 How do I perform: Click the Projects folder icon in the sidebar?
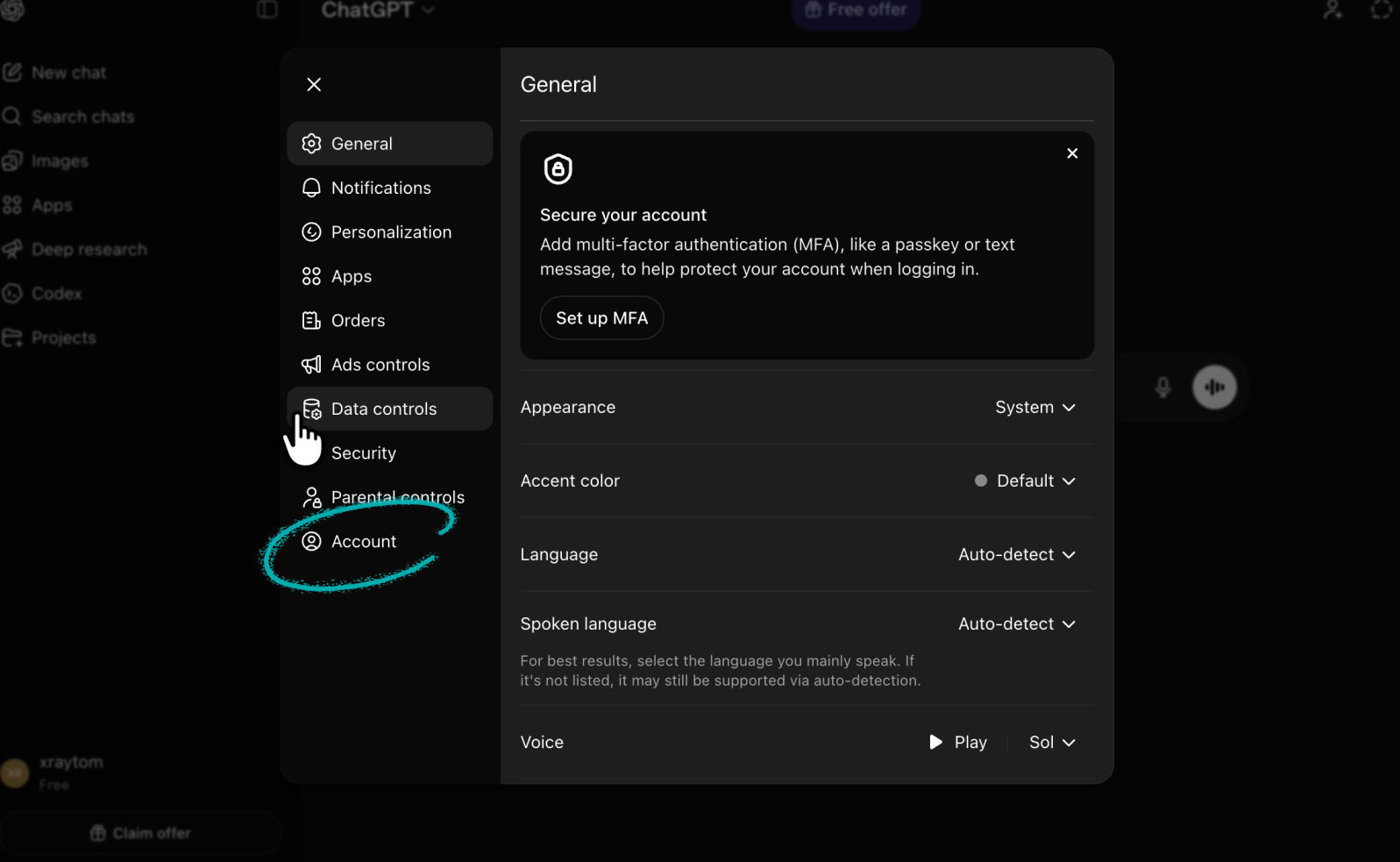coord(12,338)
